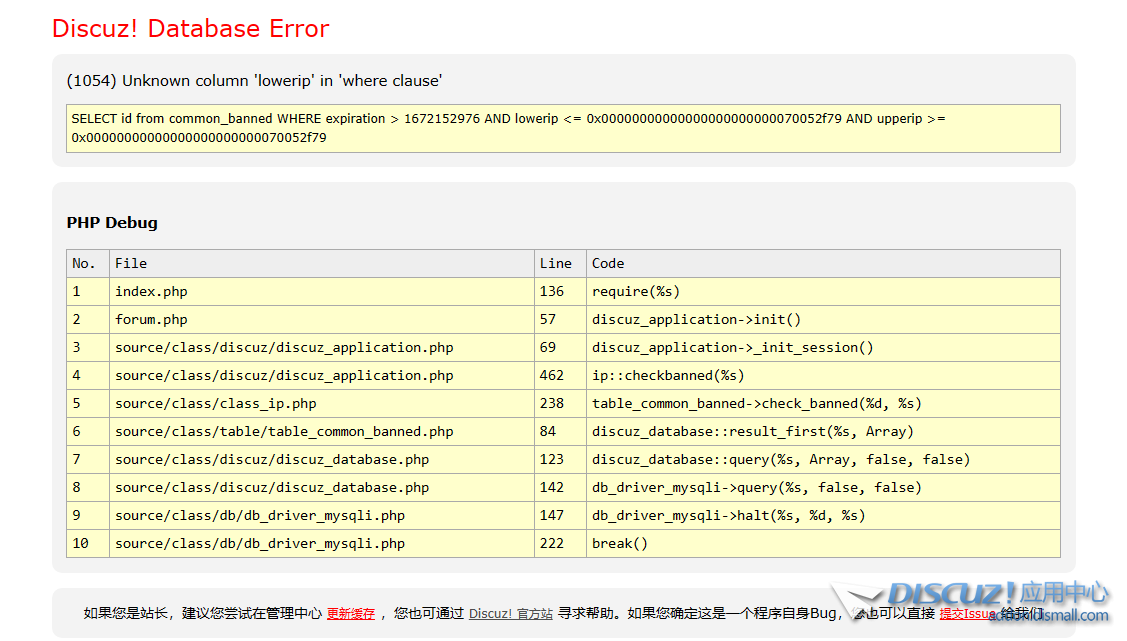The height and width of the screenshot is (641, 1127).
Task: Click the discuz_application->init() code cell
Action: click(x=696, y=320)
